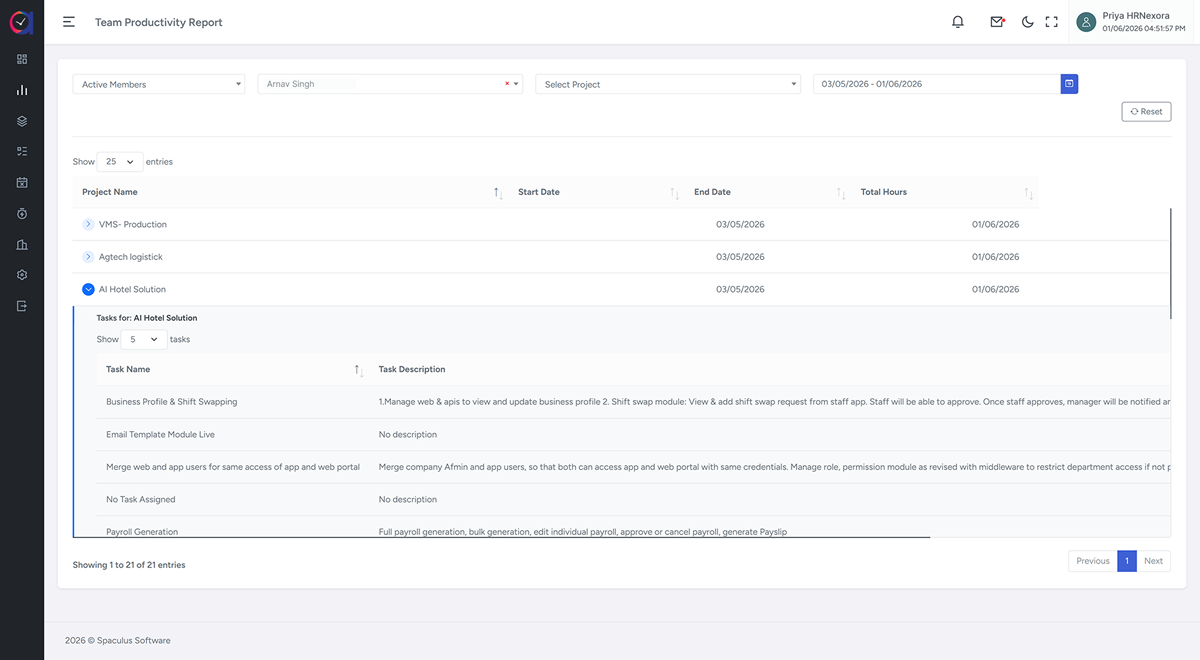The image size is (1200, 660).
Task: Sort by Project Name column header
Action: click(x=290, y=192)
